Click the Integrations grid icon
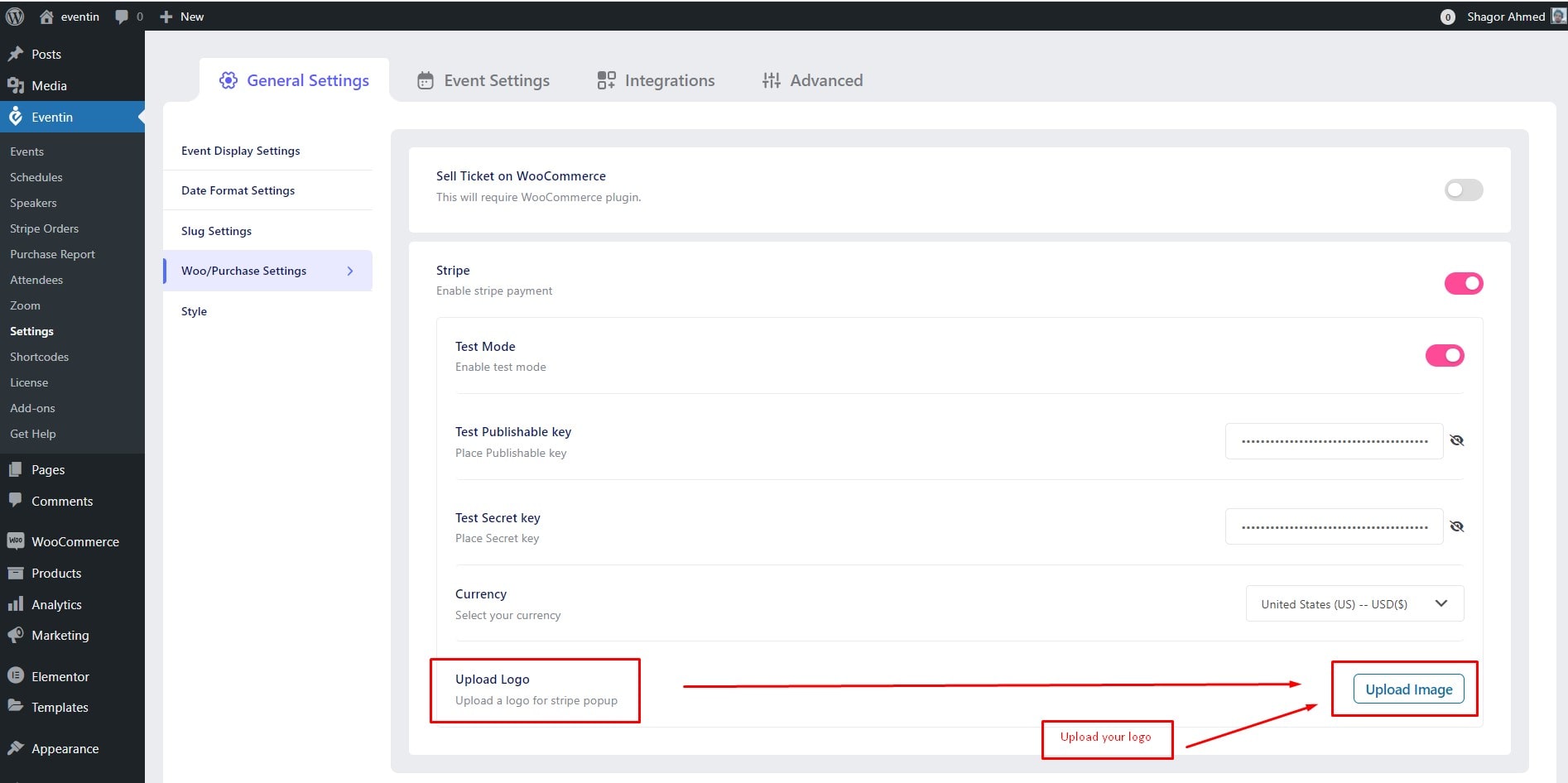The width and height of the screenshot is (1568, 783). click(606, 80)
